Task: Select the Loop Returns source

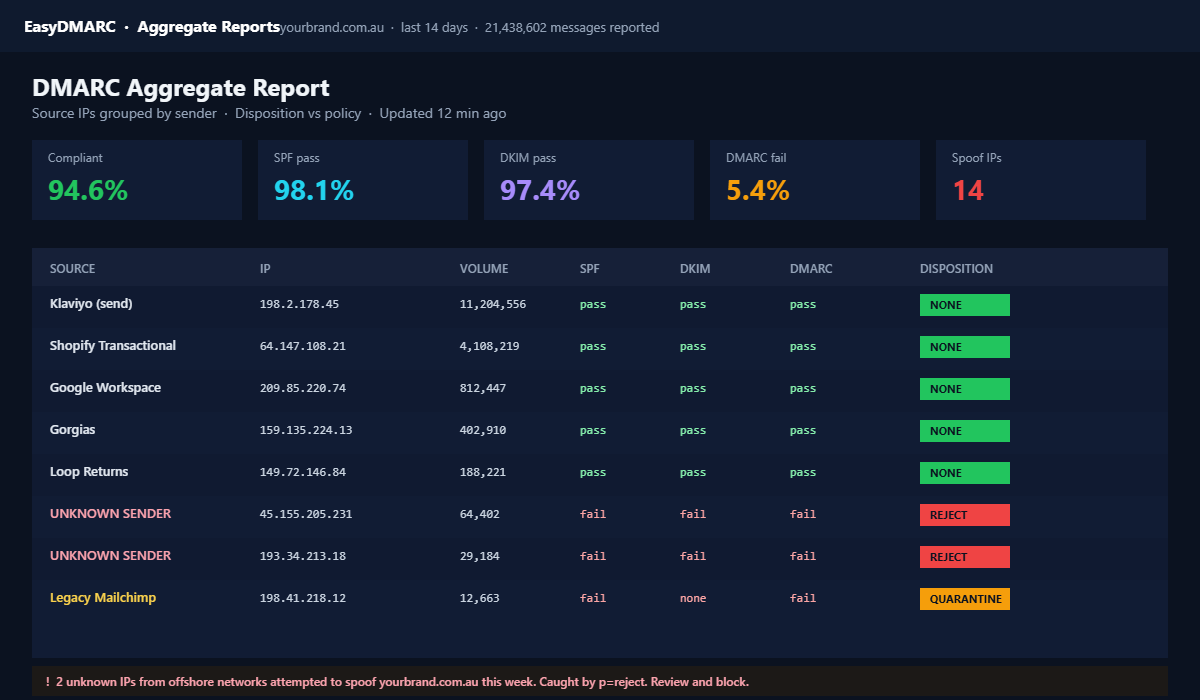Action: click(x=89, y=472)
